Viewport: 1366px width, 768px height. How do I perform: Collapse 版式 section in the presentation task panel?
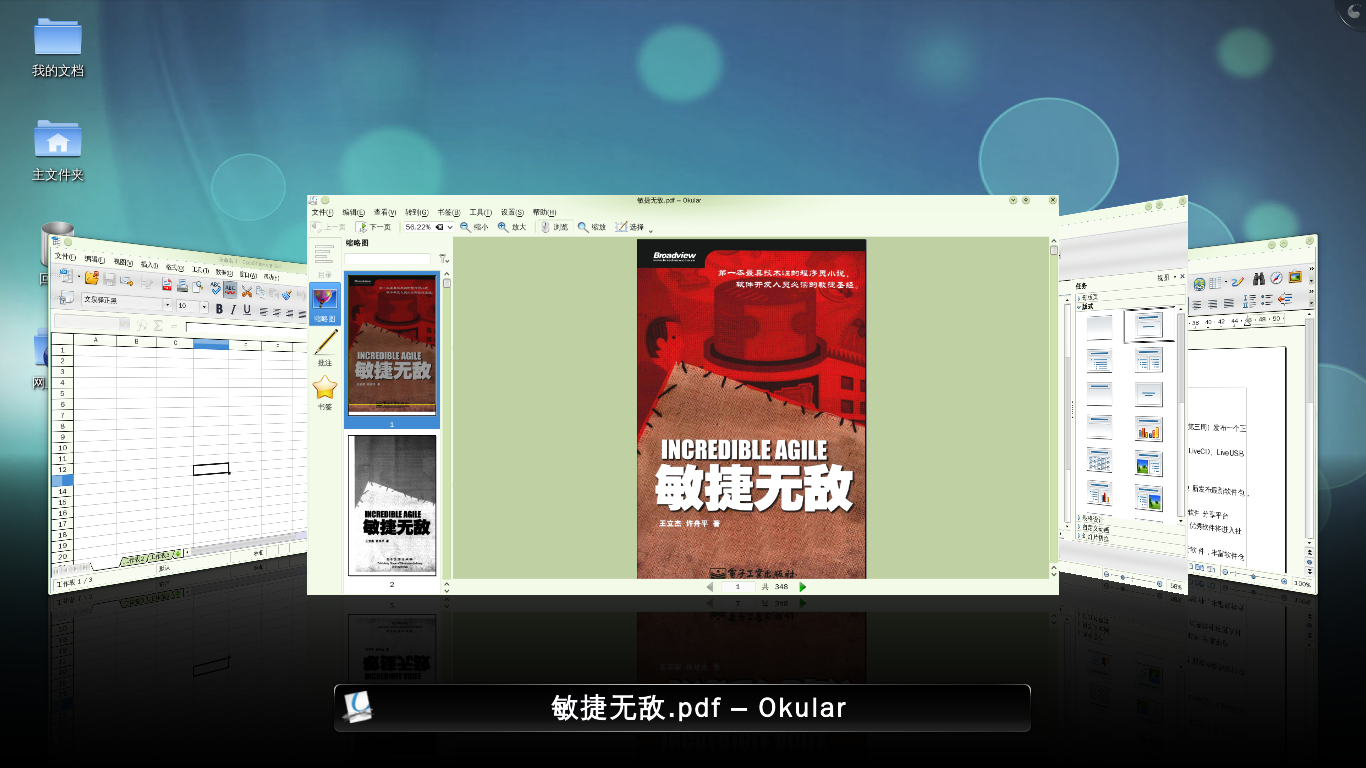1086,307
